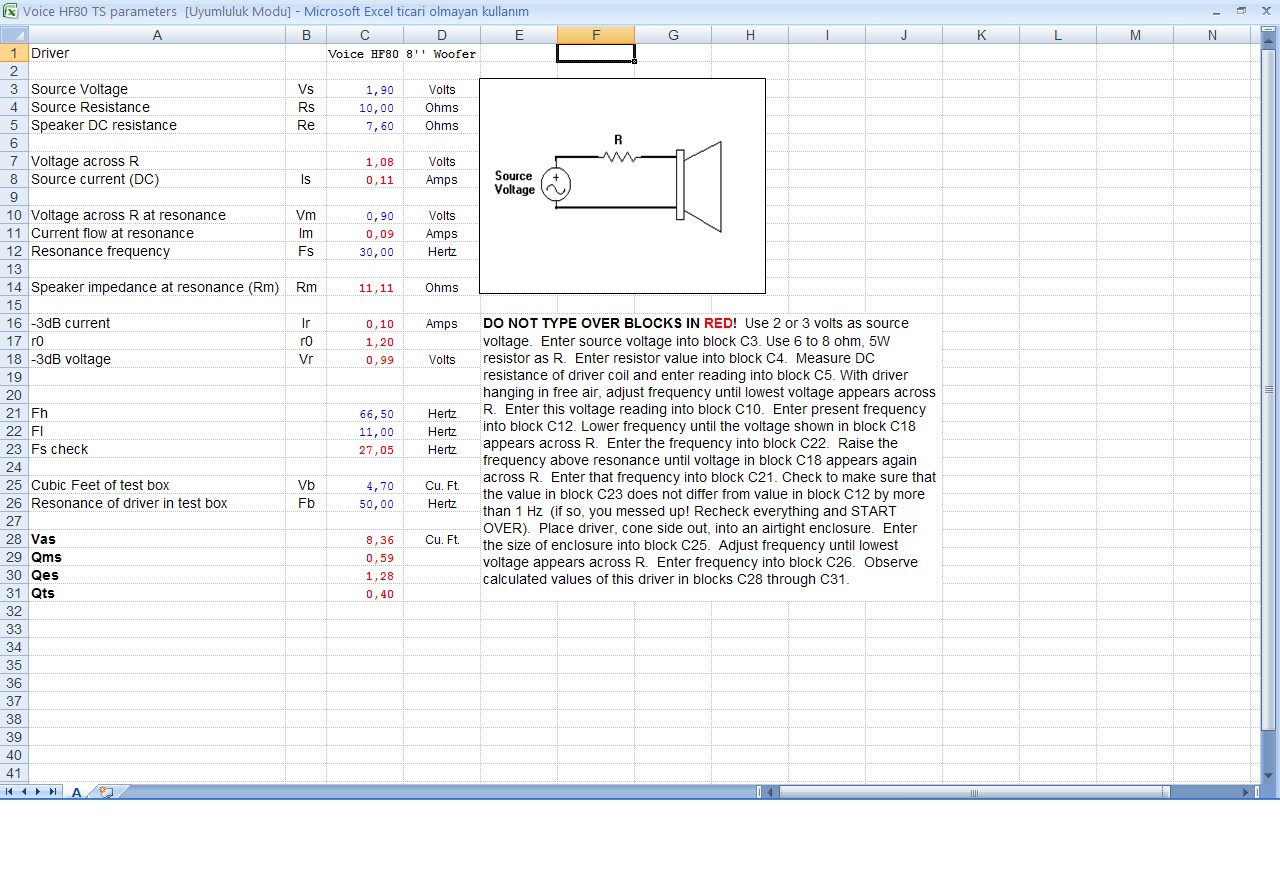The width and height of the screenshot is (1280, 890).
Task: Click Source Voltage value cell C3
Action: [x=365, y=90]
